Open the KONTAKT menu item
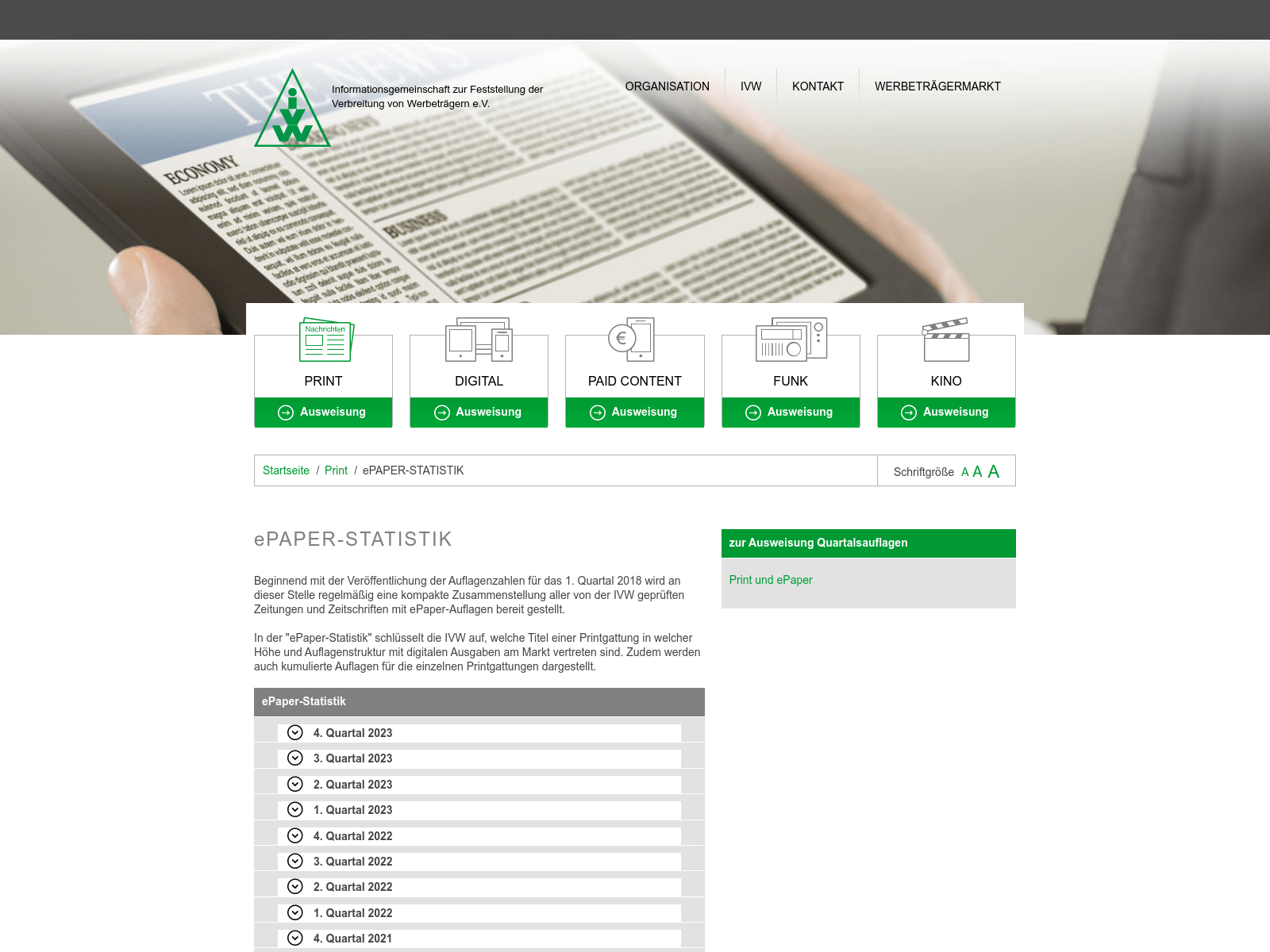This screenshot has width=1270, height=952. (x=818, y=86)
